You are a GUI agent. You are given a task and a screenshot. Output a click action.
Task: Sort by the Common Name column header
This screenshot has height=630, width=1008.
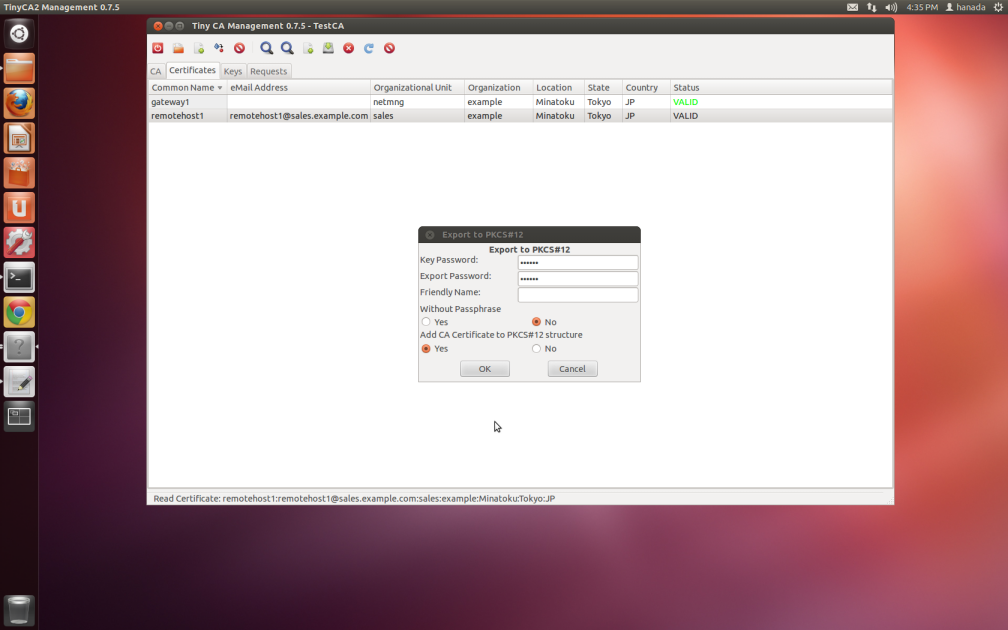tap(186, 88)
